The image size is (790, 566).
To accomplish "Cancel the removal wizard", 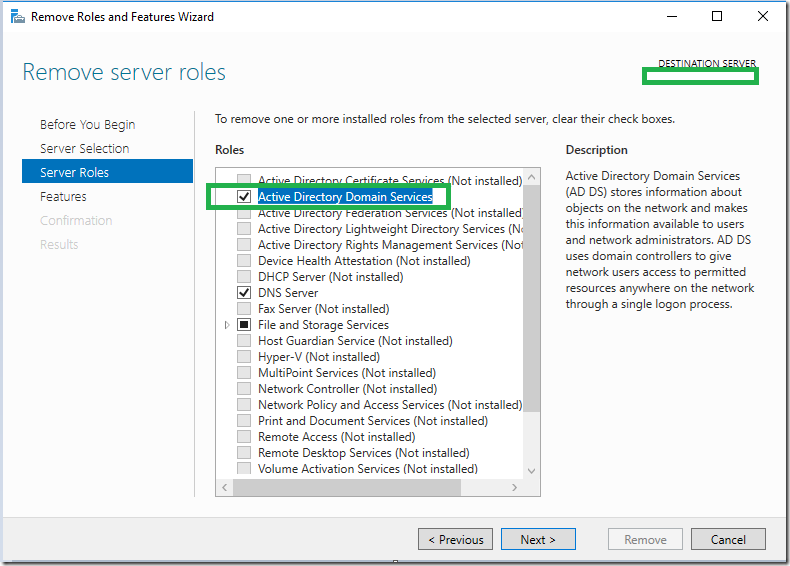I will 728,539.
